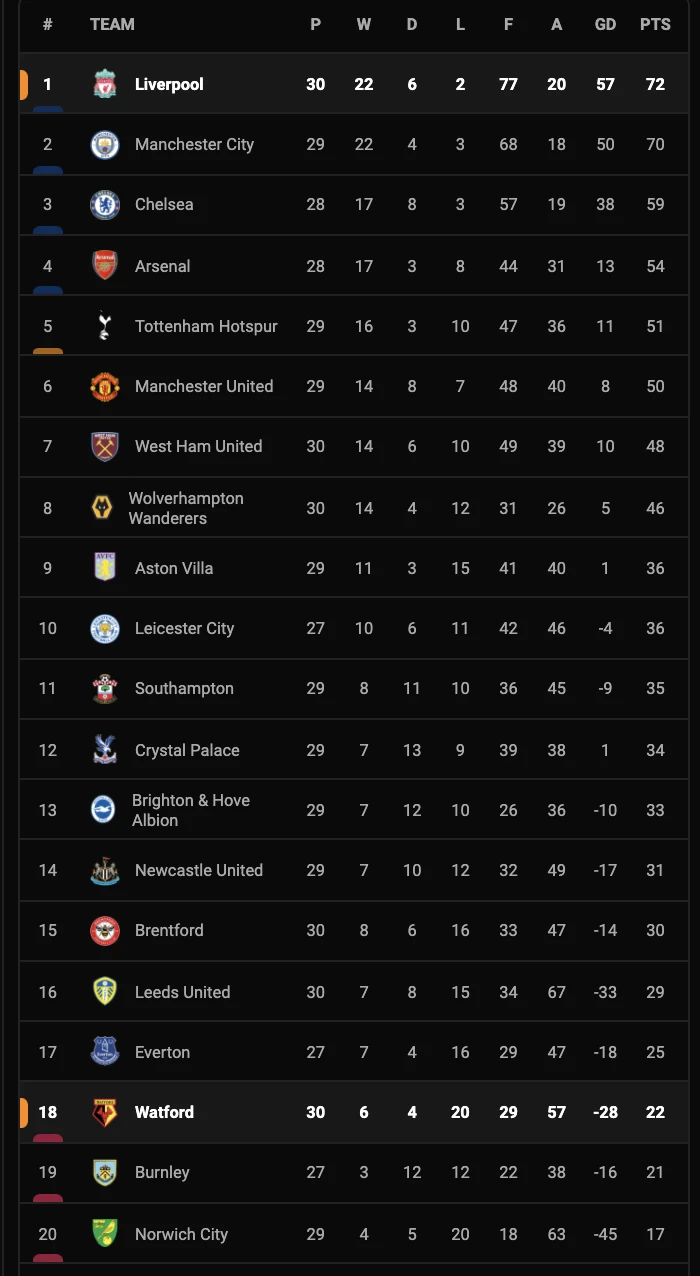
Task: Click the Manchester City club crest
Action: click(105, 144)
